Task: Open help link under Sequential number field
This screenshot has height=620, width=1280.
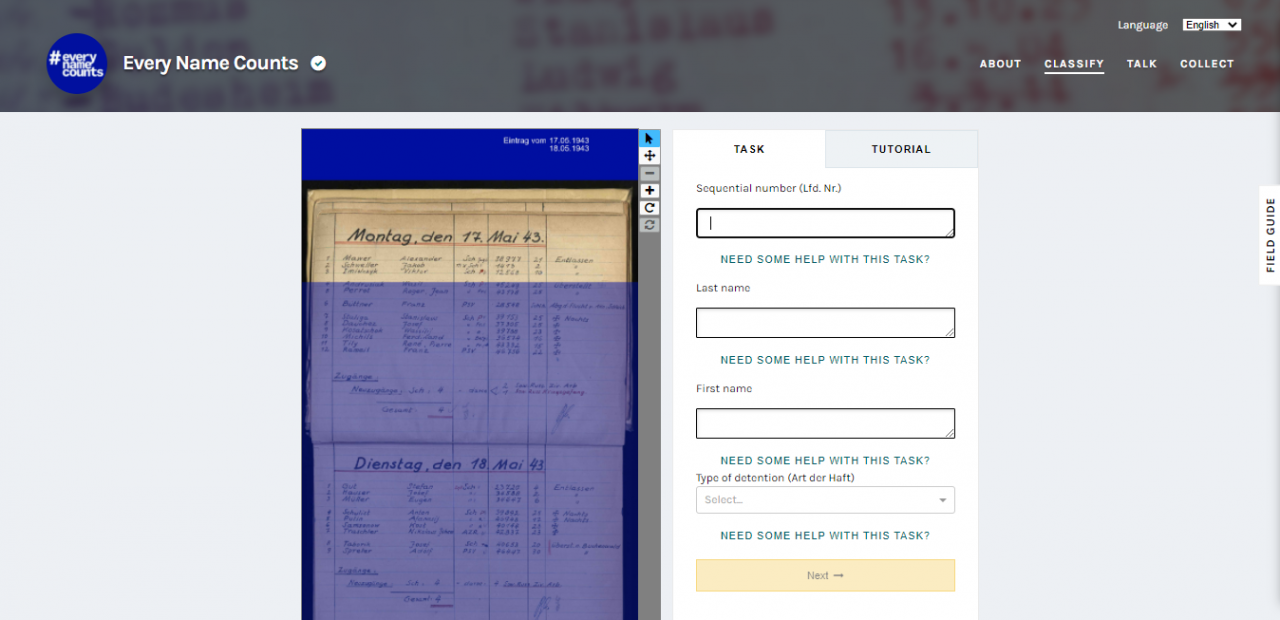Action: coord(825,259)
